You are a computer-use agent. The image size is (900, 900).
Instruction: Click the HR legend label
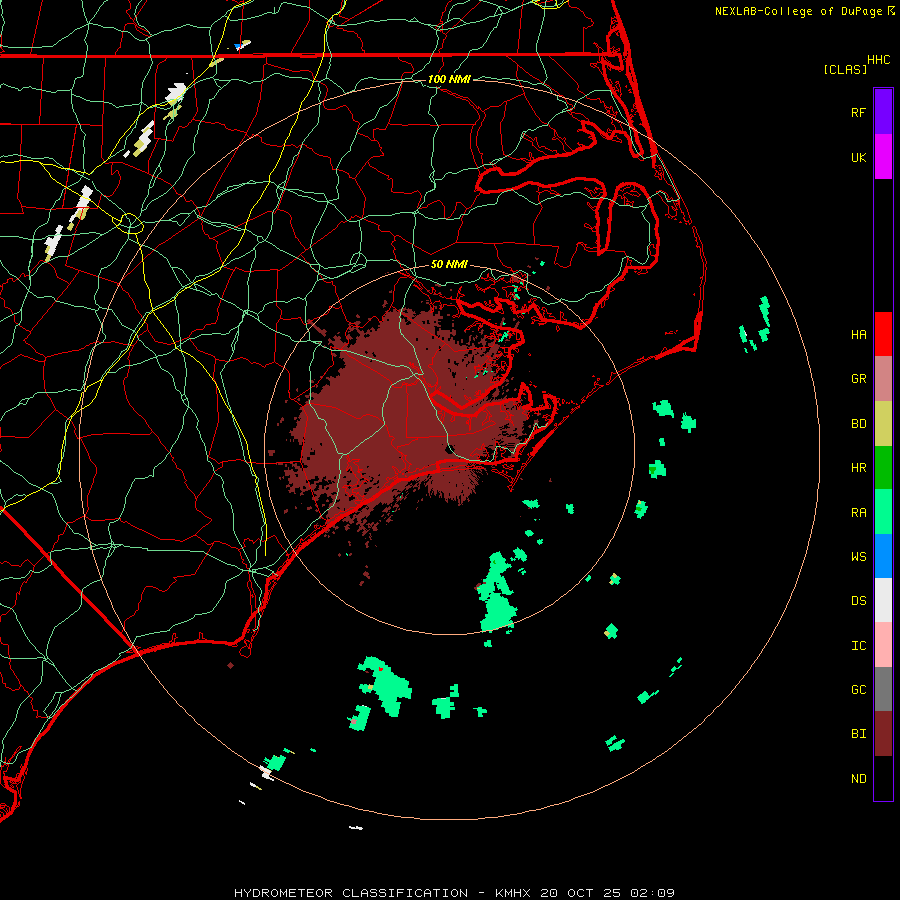pyautogui.click(x=858, y=468)
